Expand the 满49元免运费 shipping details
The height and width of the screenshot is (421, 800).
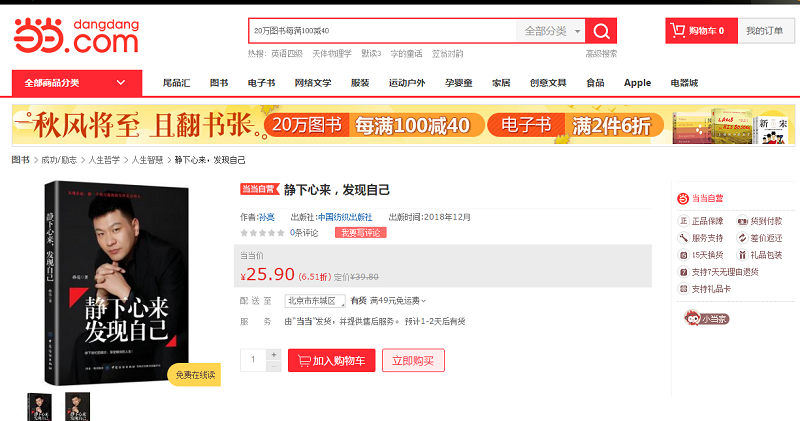click(398, 300)
